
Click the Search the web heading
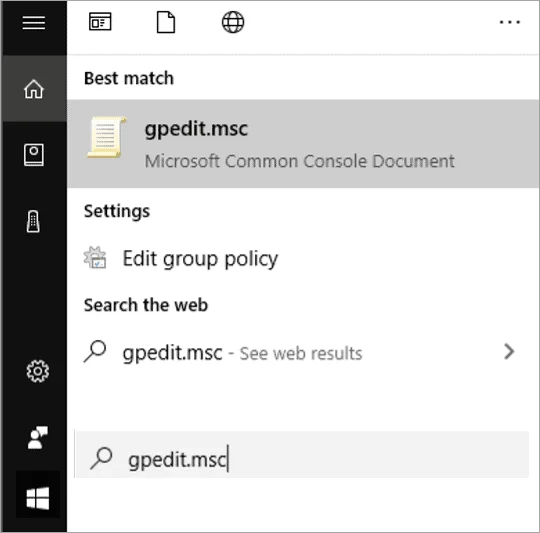146,305
